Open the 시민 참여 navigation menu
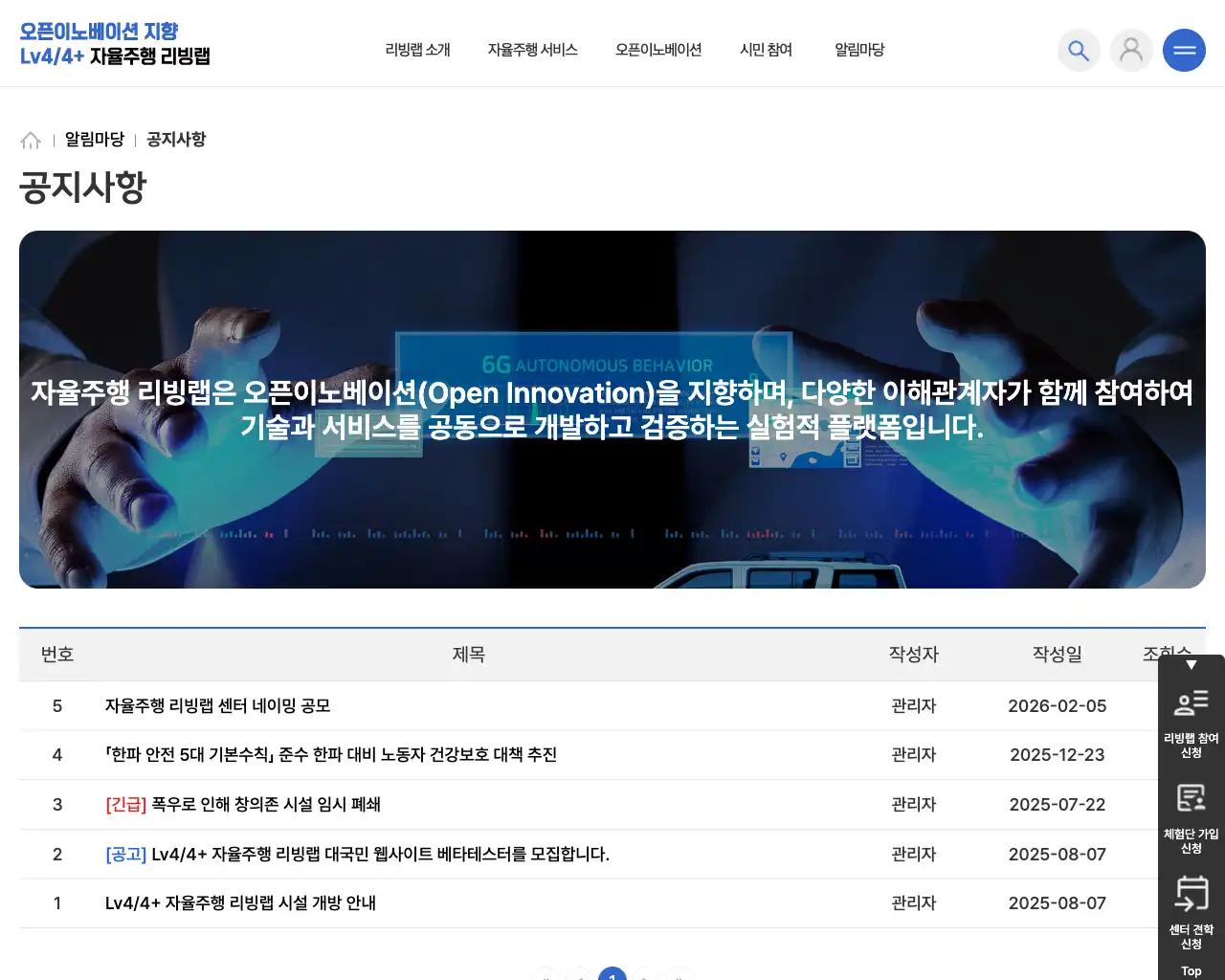Image resolution: width=1225 pixels, height=980 pixels. pyautogui.click(x=768, y=50)
